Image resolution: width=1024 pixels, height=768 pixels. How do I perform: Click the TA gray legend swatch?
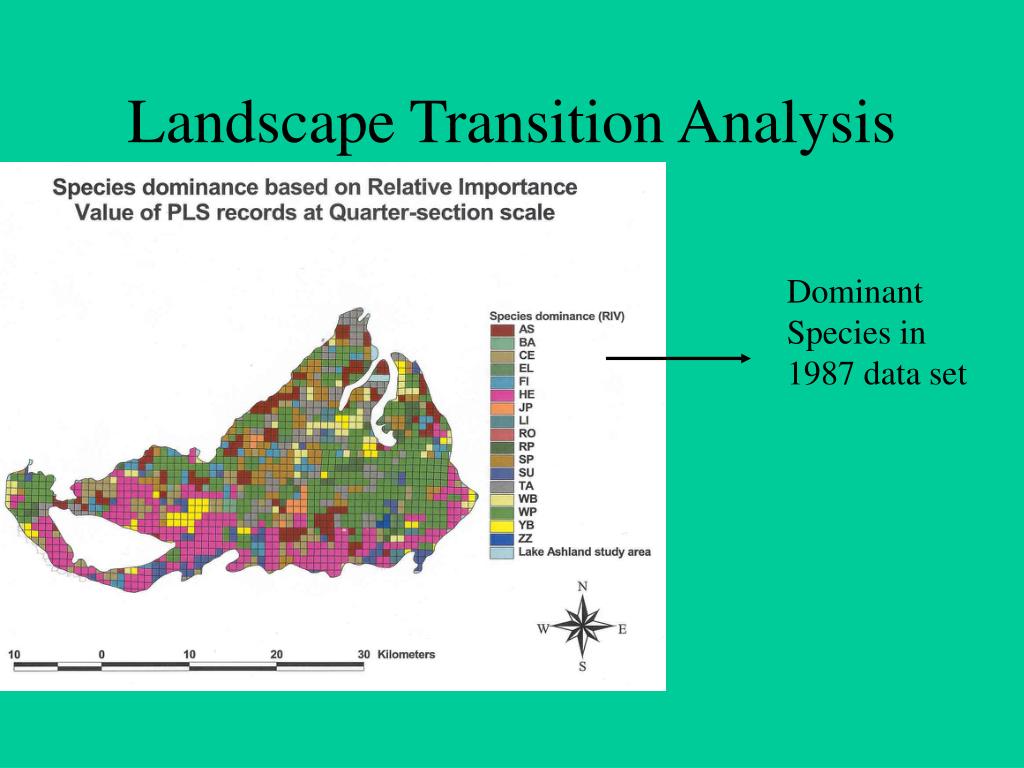[502, 486]
